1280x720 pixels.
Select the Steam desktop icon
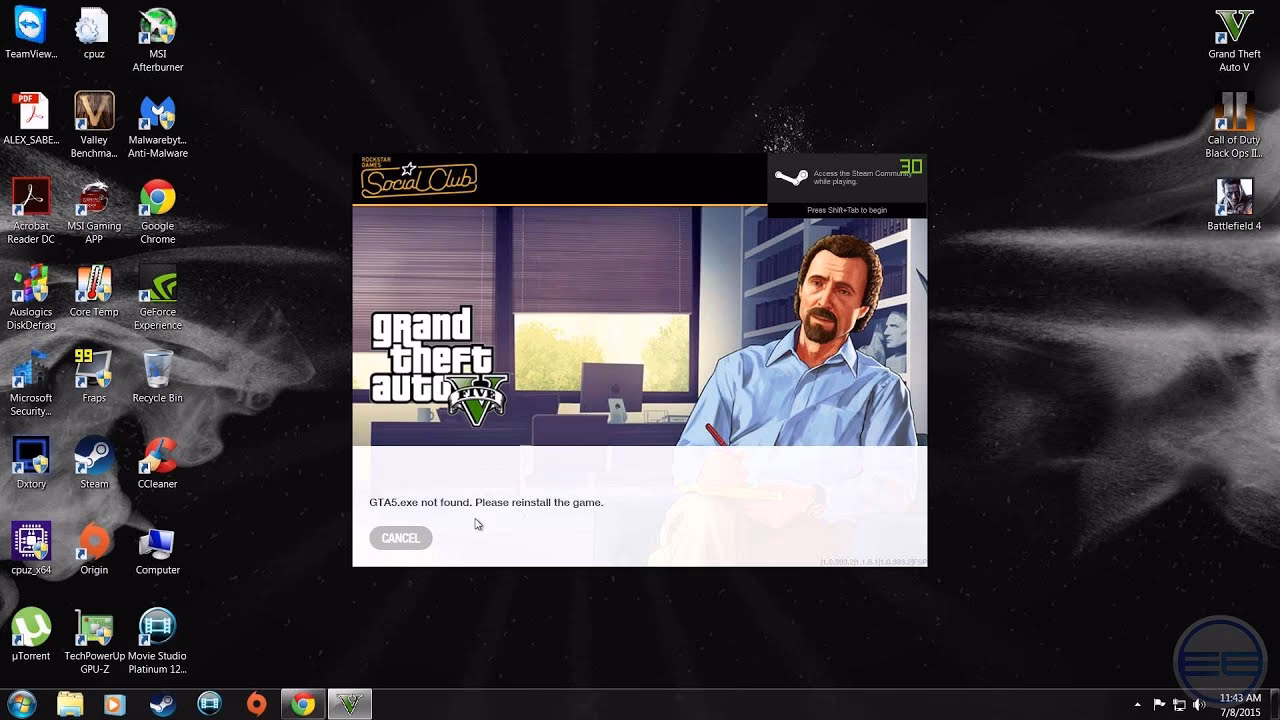click(x=94, y=464)
